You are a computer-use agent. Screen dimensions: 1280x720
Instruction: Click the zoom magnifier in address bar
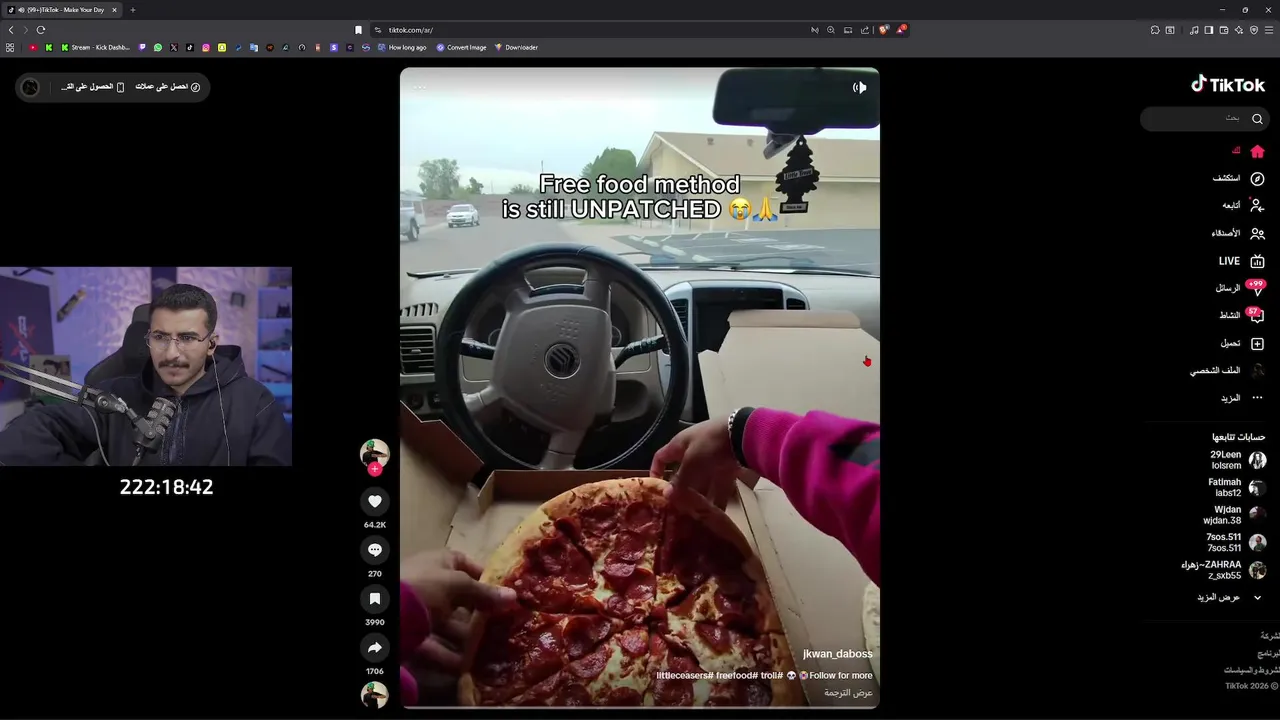[831, 30]
